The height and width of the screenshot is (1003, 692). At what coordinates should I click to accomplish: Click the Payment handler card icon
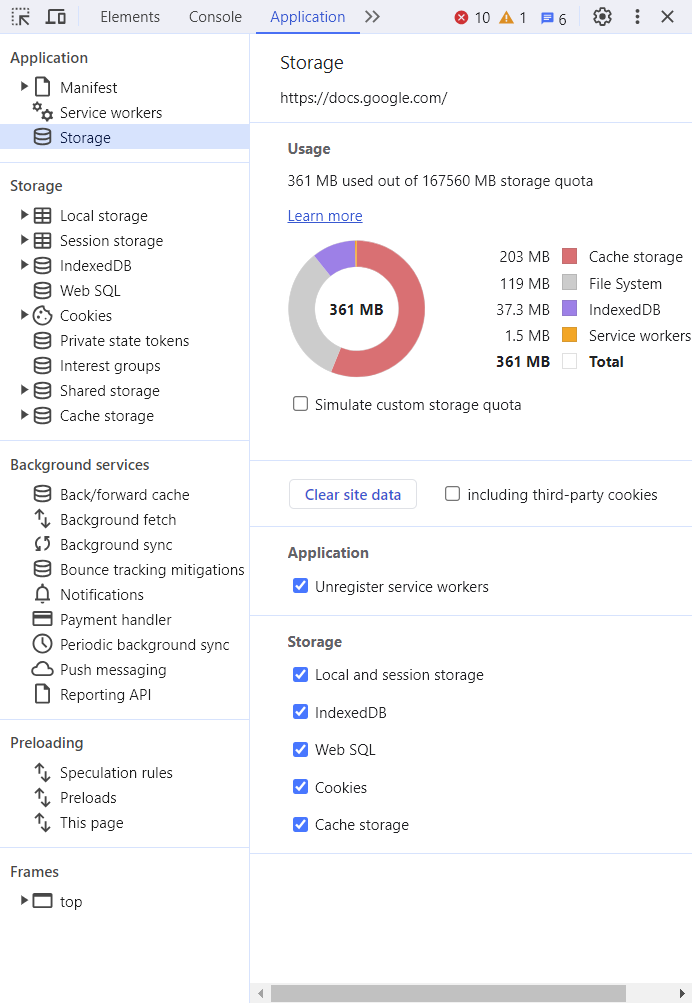click(x=42, y=619)
